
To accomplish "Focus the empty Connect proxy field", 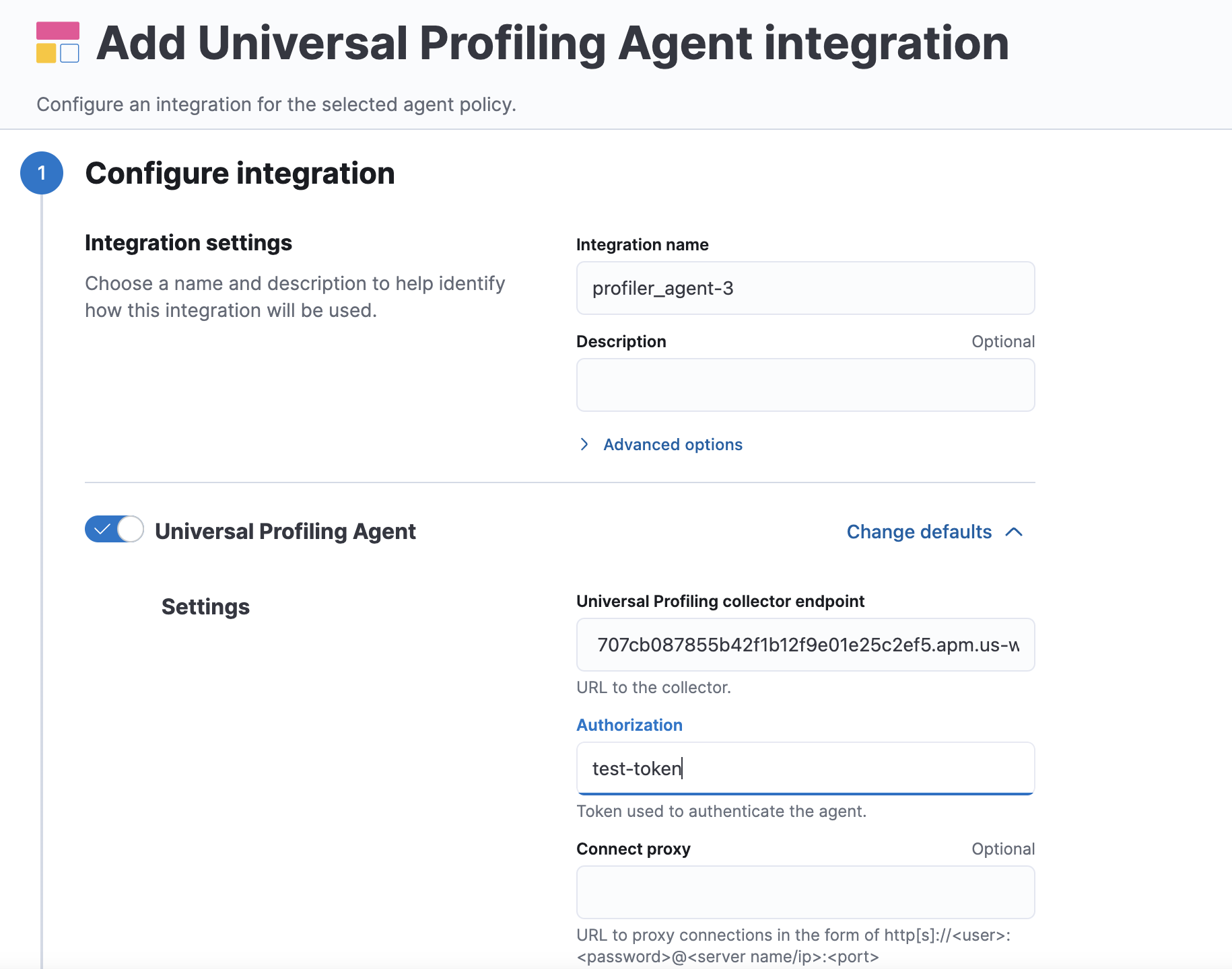I will (805, 892).
